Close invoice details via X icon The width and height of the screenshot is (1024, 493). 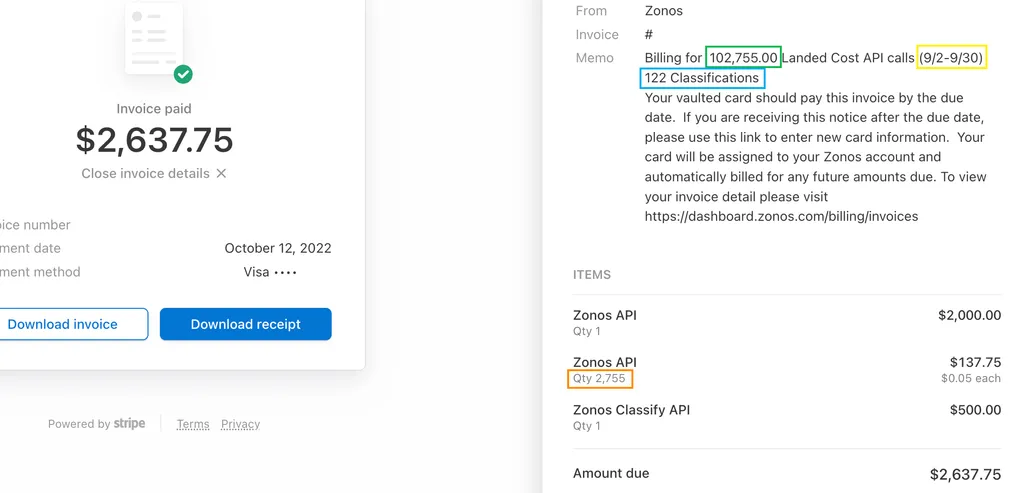click(x=221, y=174)
